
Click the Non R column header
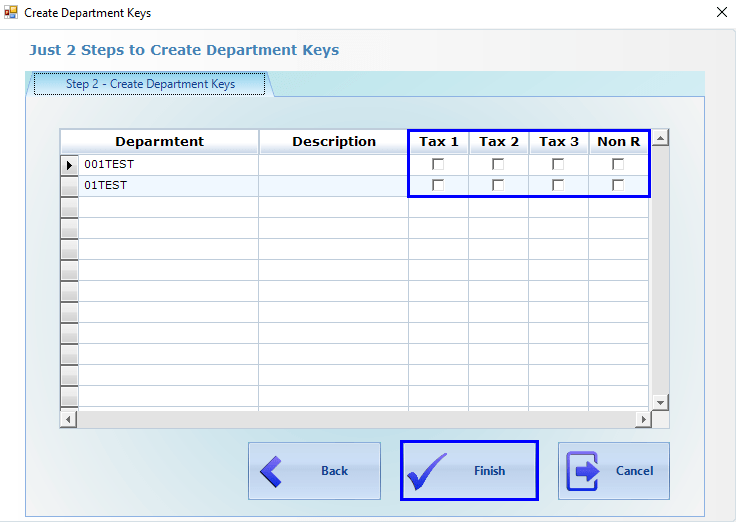(619, 142)
